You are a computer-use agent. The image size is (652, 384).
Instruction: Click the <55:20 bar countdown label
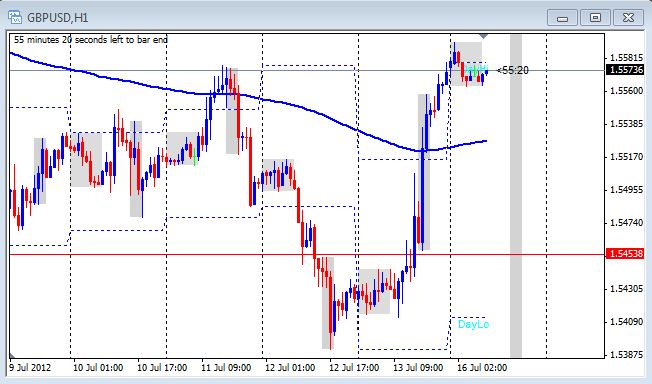point(512,70)
